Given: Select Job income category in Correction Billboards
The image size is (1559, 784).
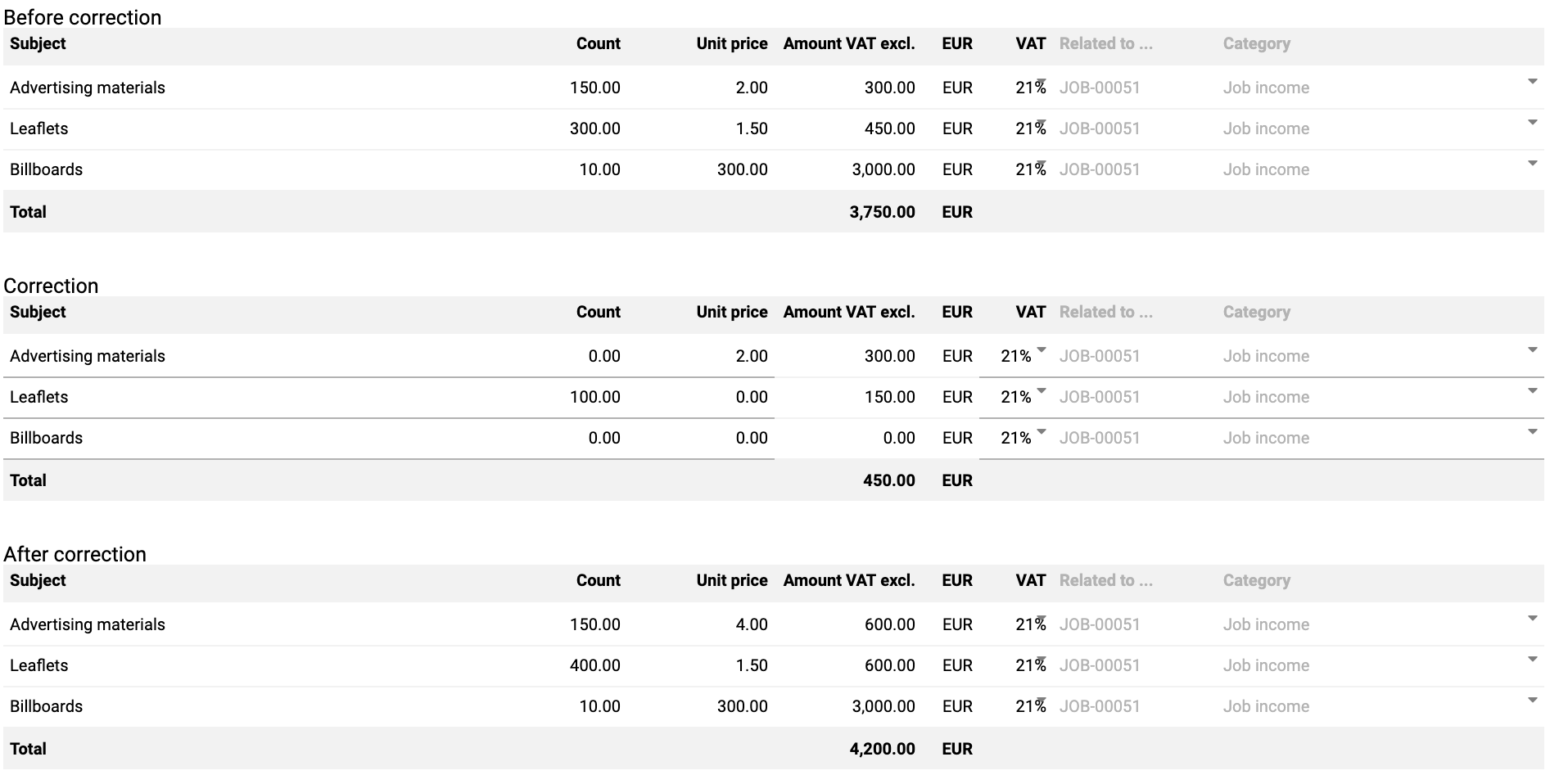Looking at the screenshot, I should pos(1266,438).
